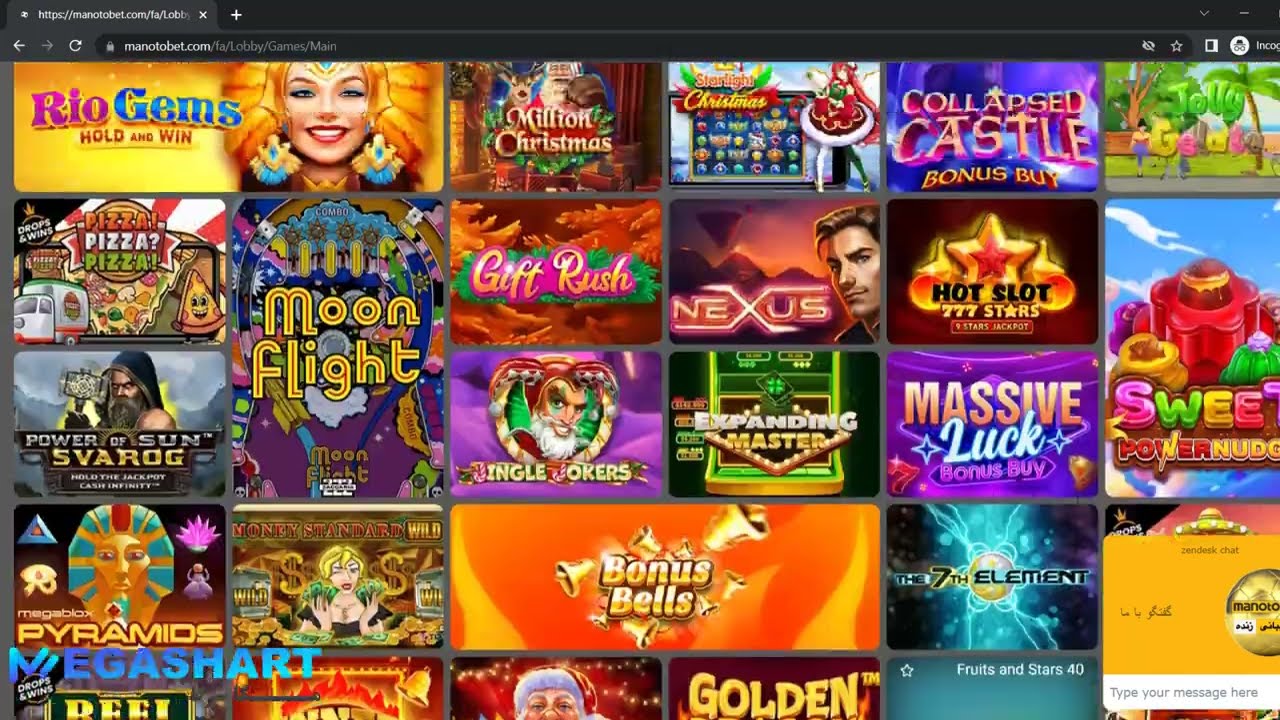Click the browser back arrow
This screenshot has height=720, width=1280.
(x=19, y=46)
